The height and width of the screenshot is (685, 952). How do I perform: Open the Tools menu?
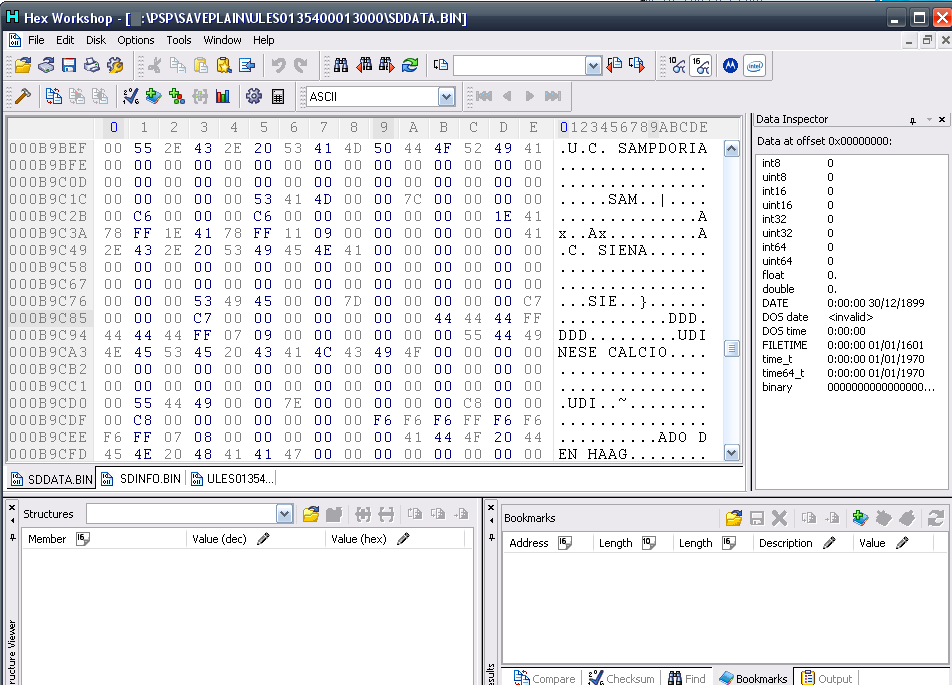(x=178, y=40)
